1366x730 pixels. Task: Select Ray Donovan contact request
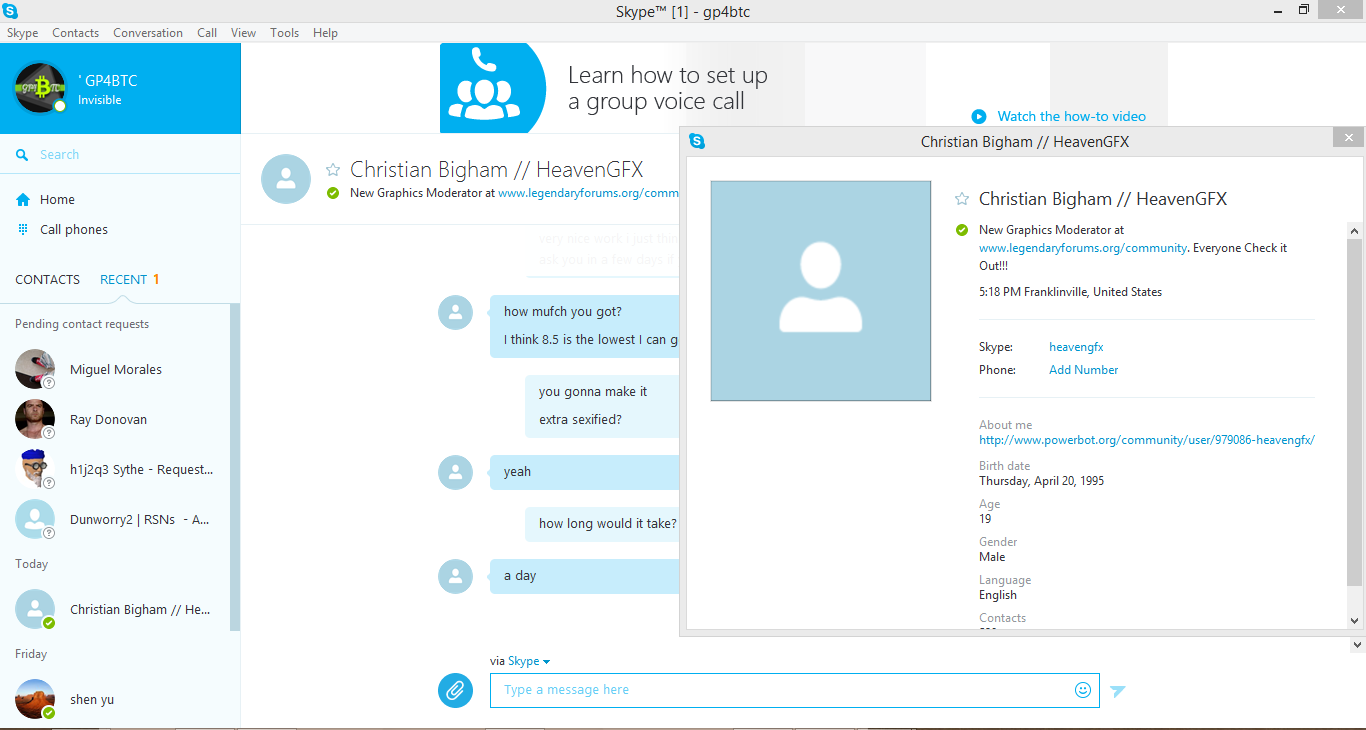coord(115,419)
